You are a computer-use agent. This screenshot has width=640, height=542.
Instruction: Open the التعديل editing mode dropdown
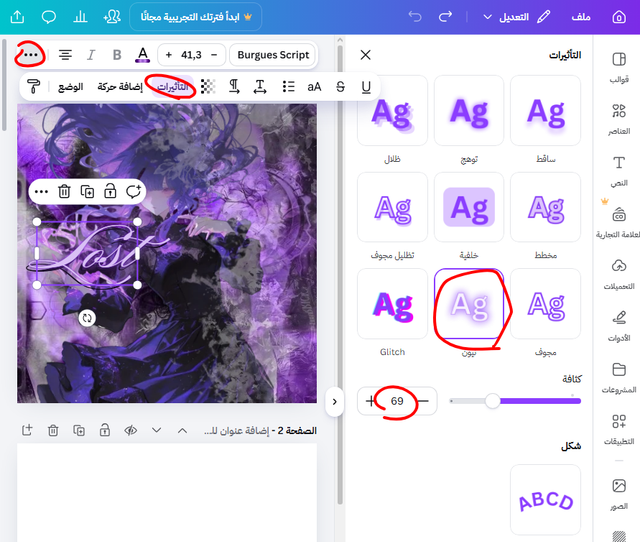516,17
